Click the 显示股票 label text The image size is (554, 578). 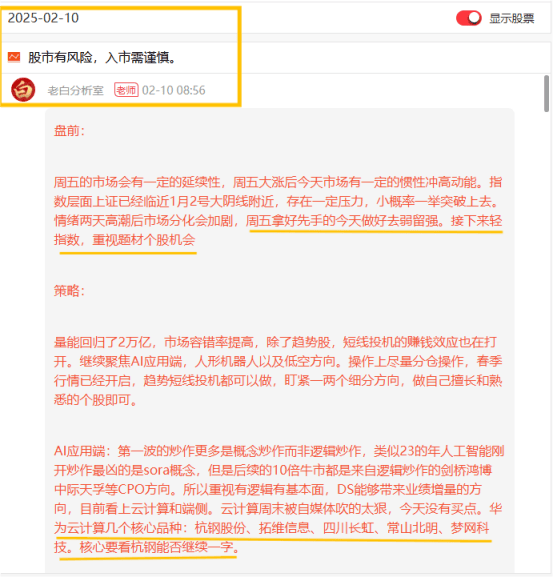tap(512, 18)
